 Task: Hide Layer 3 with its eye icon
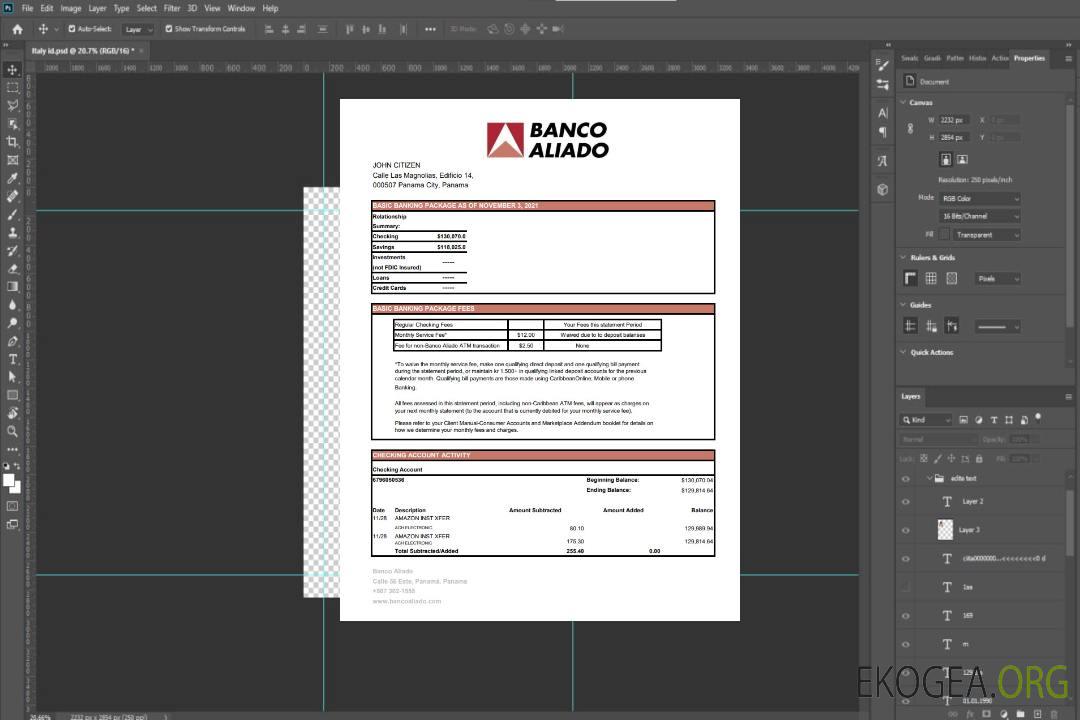point(906,531)
